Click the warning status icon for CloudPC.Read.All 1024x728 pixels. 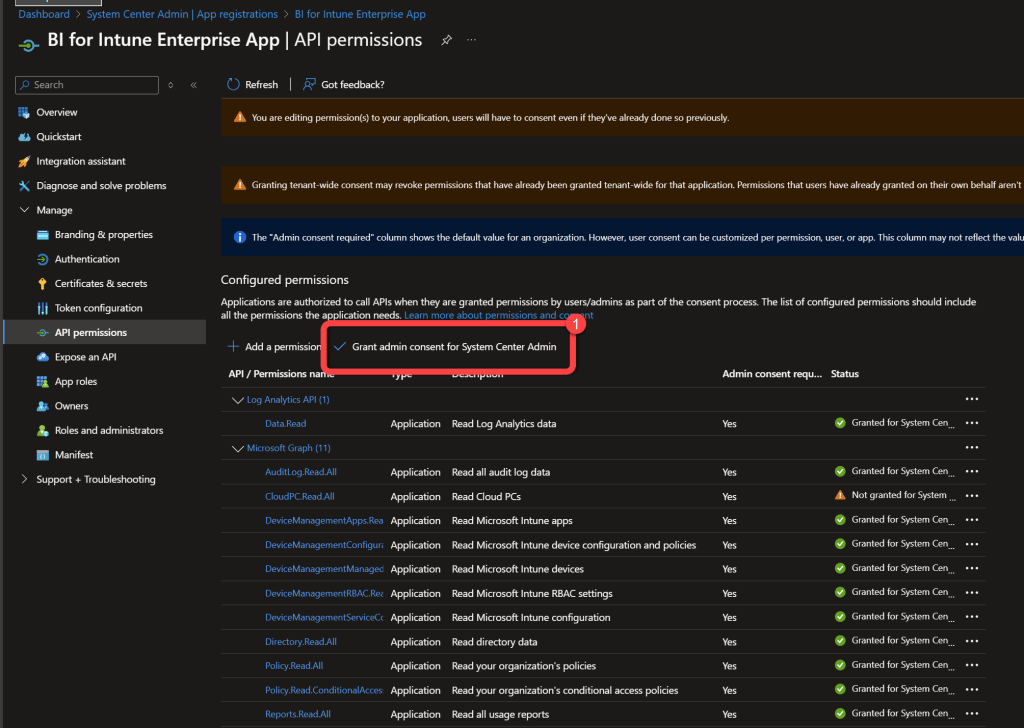(840, 495)
